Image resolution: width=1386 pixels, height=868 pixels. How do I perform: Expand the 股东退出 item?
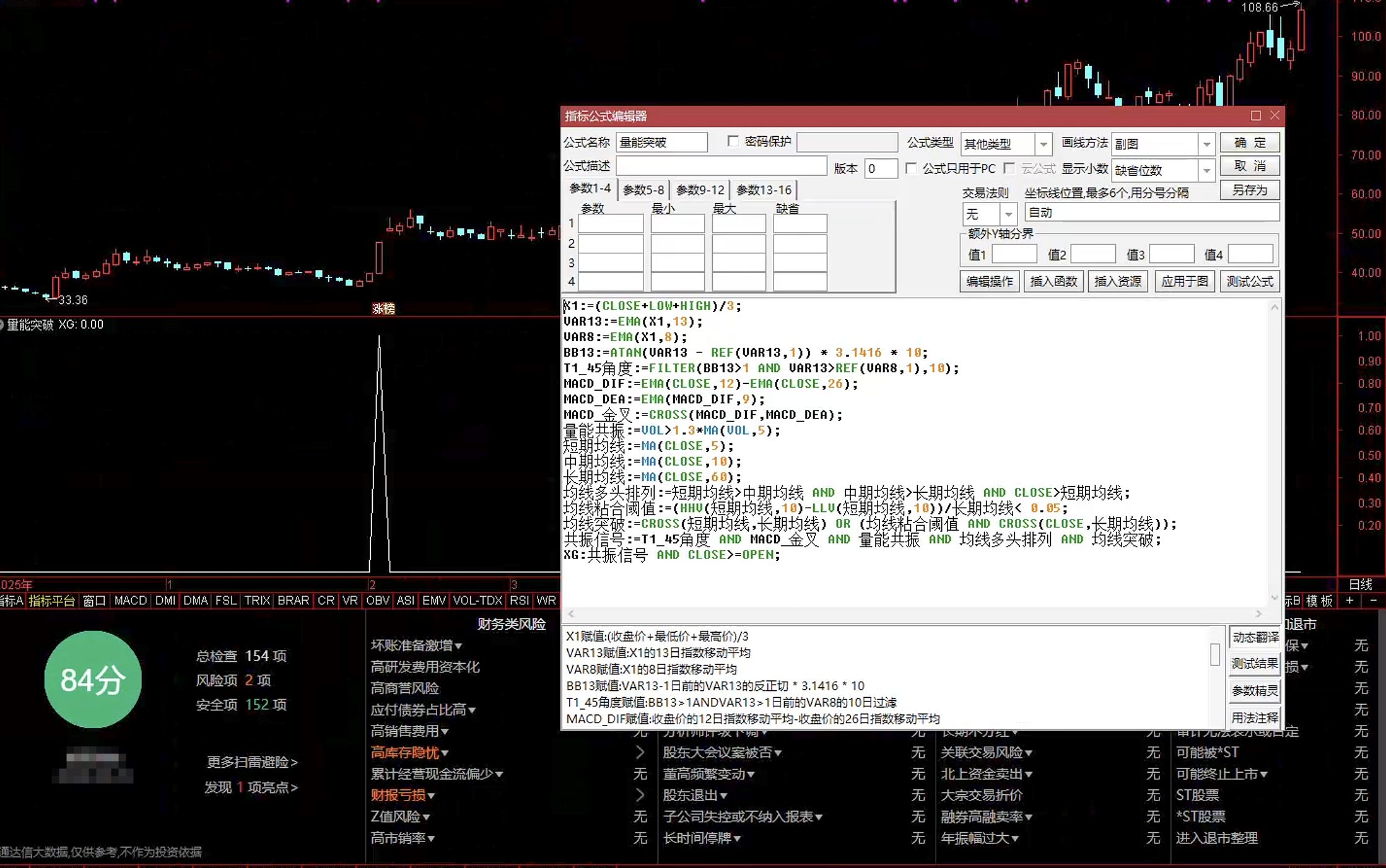point(695,796)
